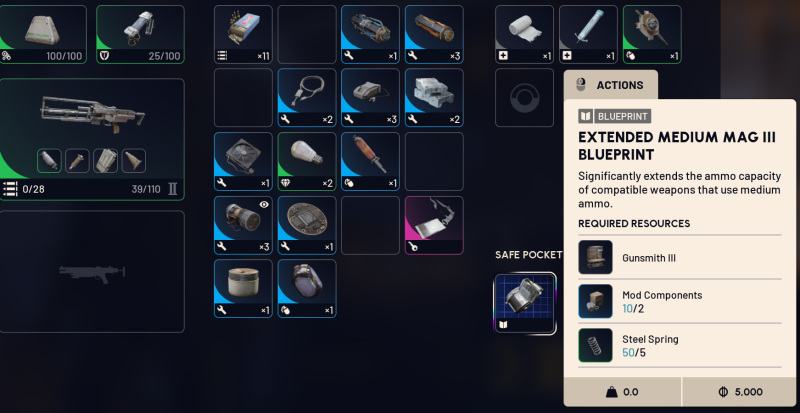This screenshot has width=800, height=413.
Task: Select the blueprint in the safe pocket
Action: pyautogui.click(x=524, y=303)
